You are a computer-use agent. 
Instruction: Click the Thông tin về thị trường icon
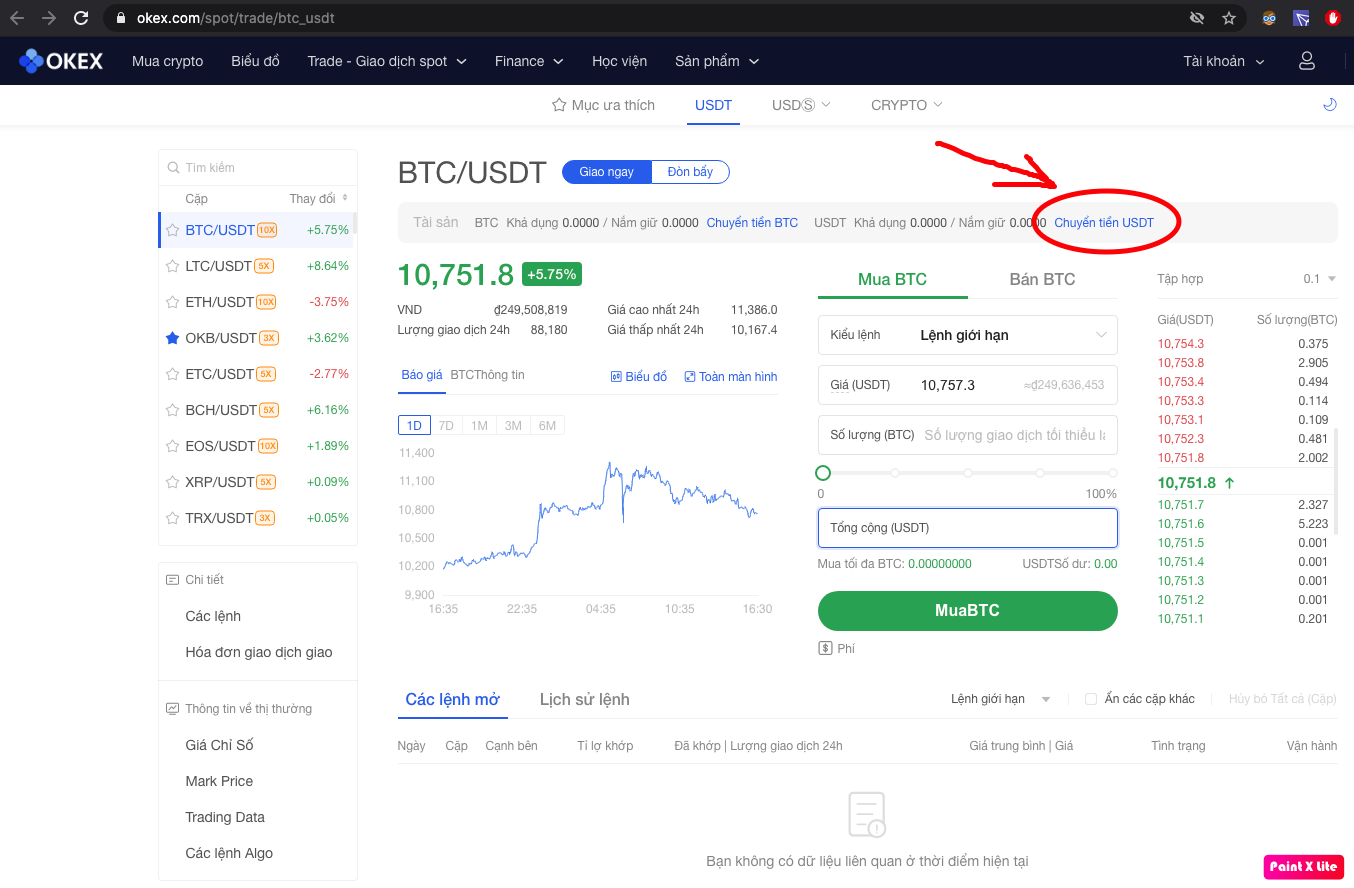click(x=172, y=709)
